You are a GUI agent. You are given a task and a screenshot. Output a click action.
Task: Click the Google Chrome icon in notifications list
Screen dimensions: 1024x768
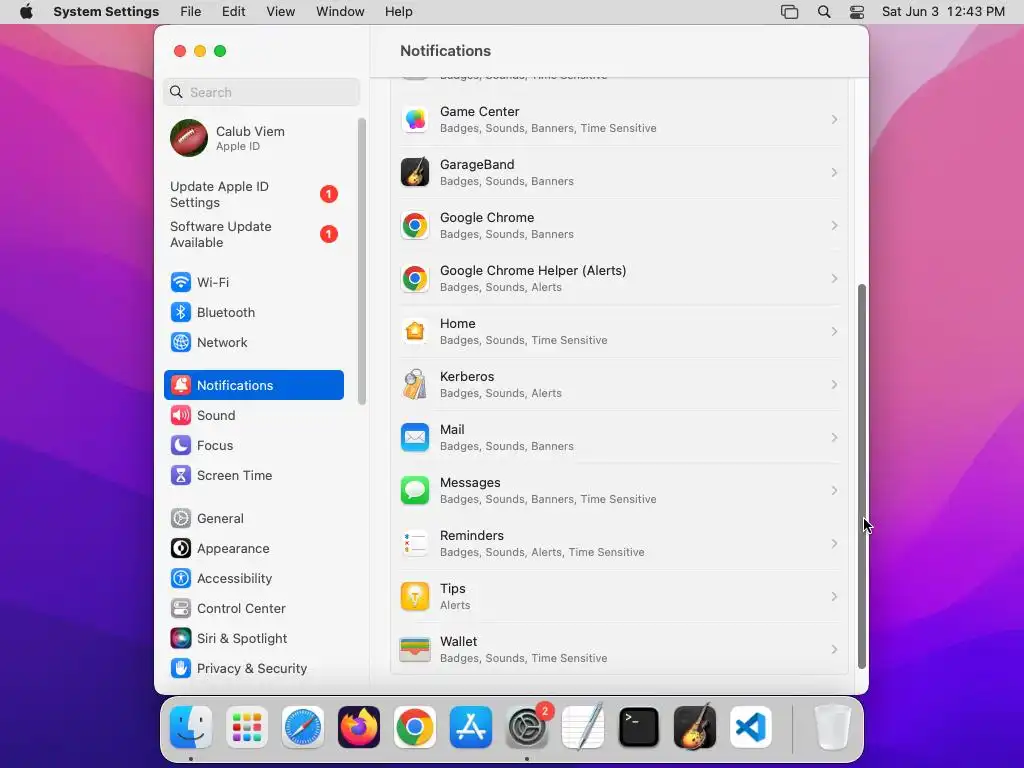(415, 225)
